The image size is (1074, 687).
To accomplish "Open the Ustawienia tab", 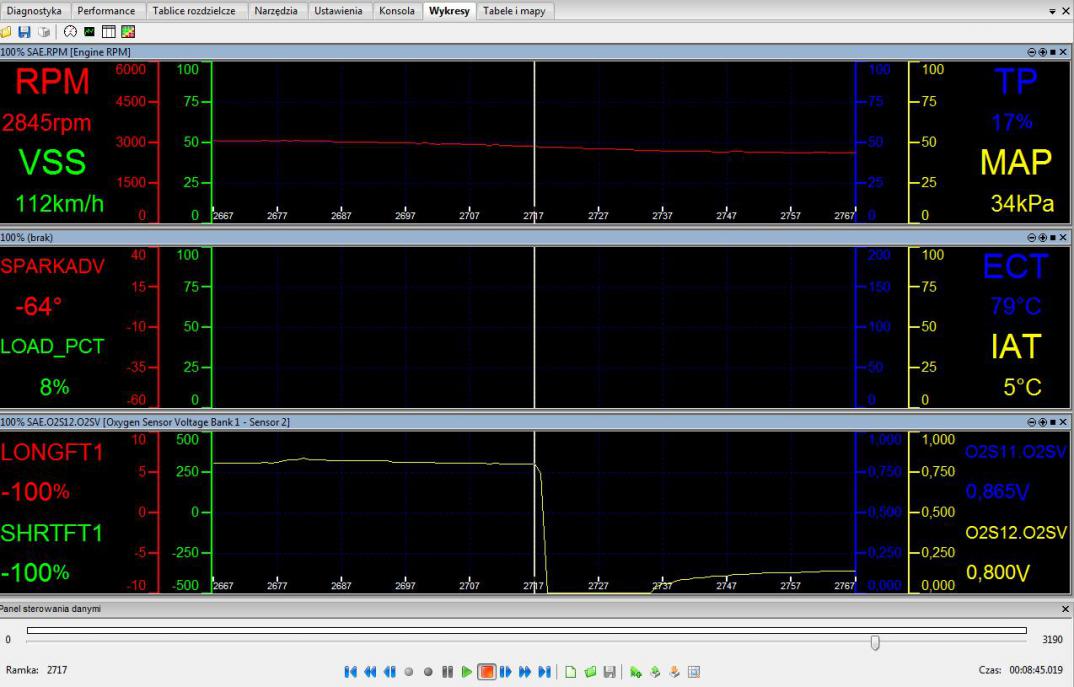I will [339, 11].
